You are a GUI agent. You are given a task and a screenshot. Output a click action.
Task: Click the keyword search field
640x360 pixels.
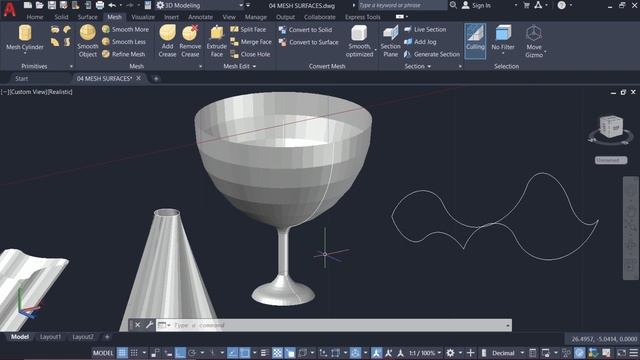pos(402,5)
